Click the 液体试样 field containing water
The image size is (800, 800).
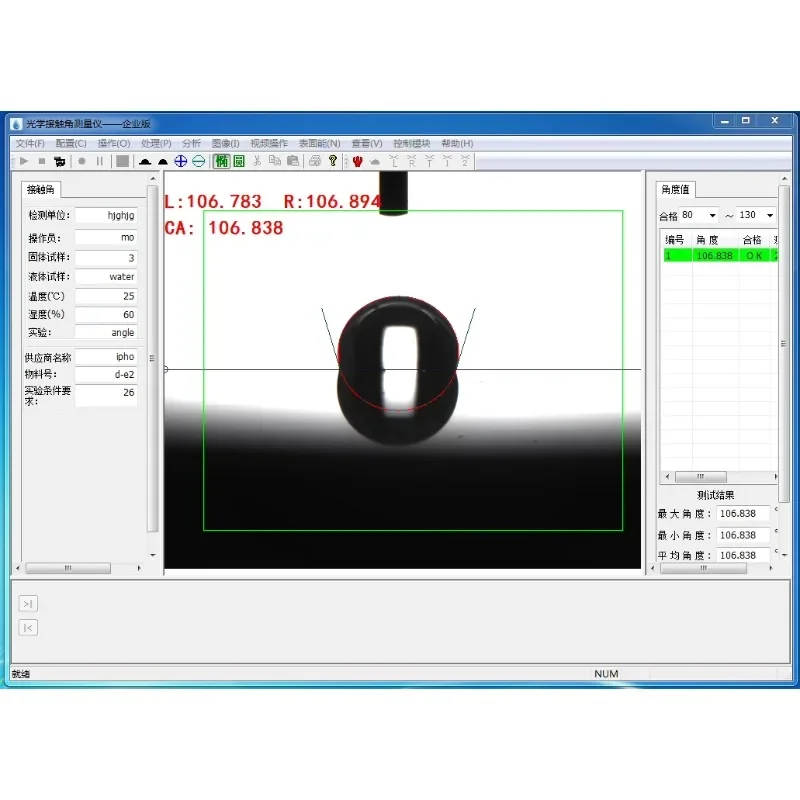click(106, 277)
